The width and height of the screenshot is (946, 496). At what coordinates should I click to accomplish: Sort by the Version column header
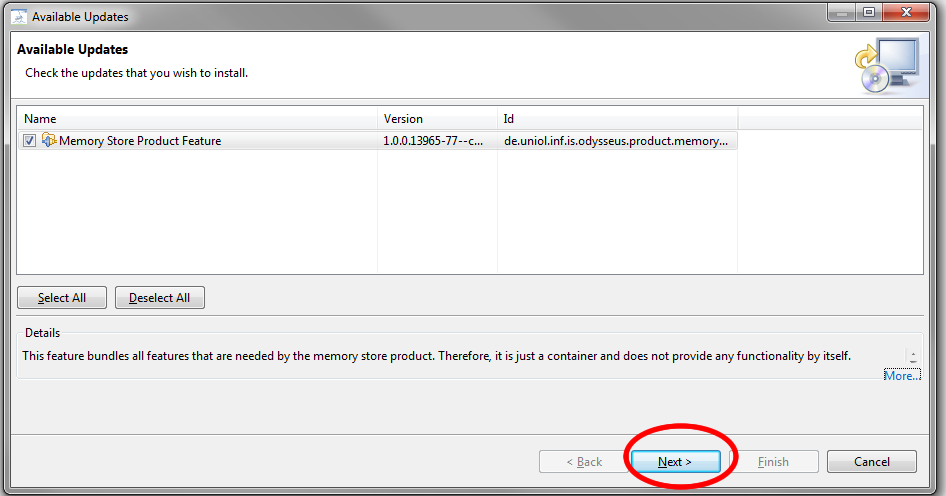[x=436, y=119]
